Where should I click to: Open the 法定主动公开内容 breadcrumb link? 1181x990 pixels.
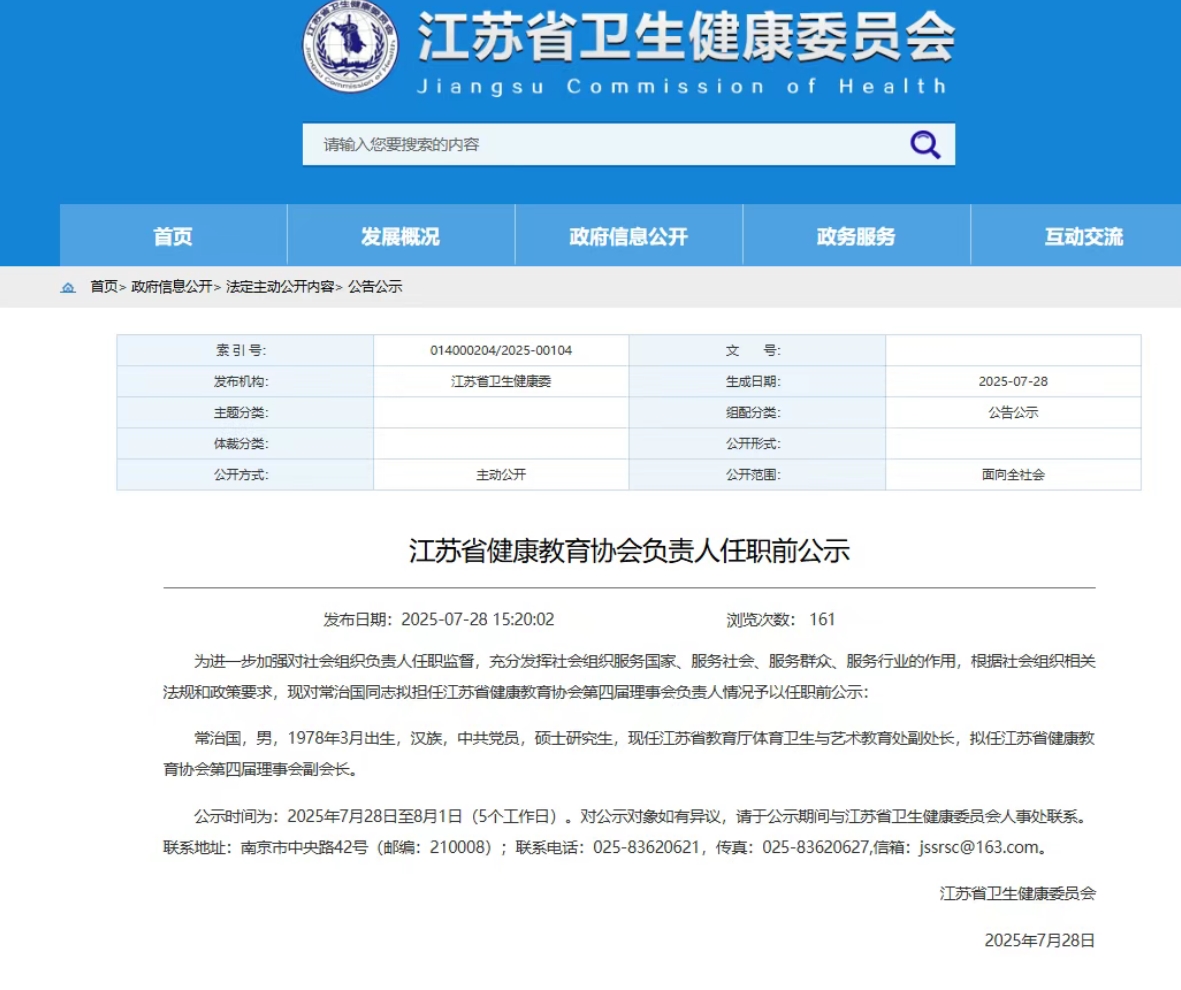point(279,287)
